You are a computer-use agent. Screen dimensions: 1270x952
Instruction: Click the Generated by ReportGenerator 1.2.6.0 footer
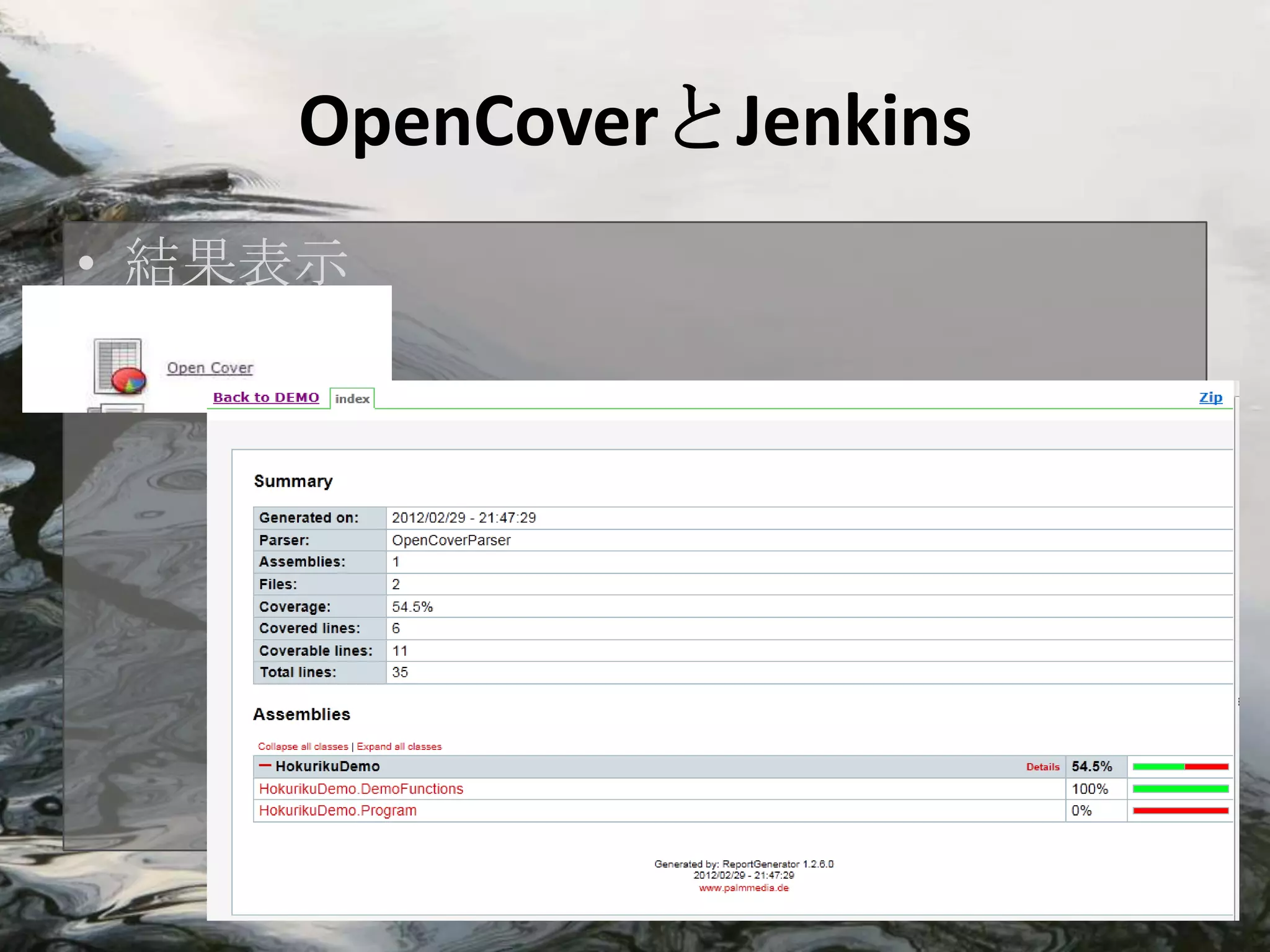[744, 863]
